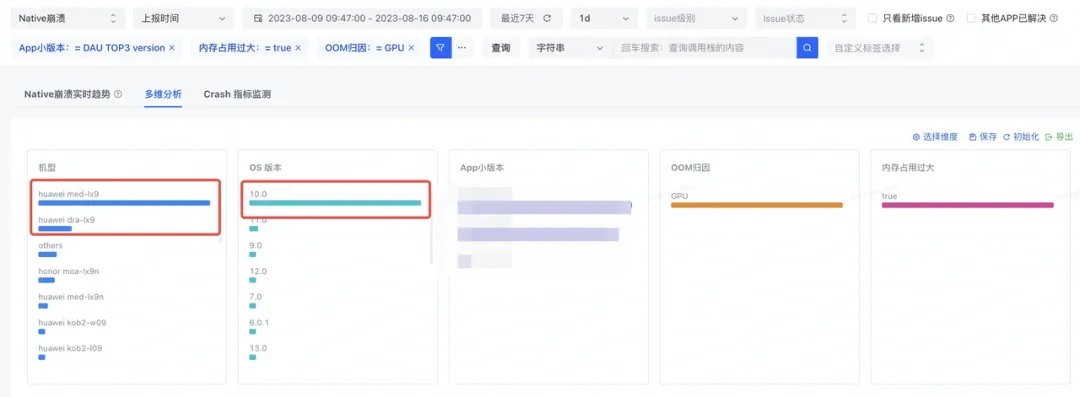Click the 选择维度 gear icon
The width and height of the screenshot is (1080, 397).
tap(916, 136)
